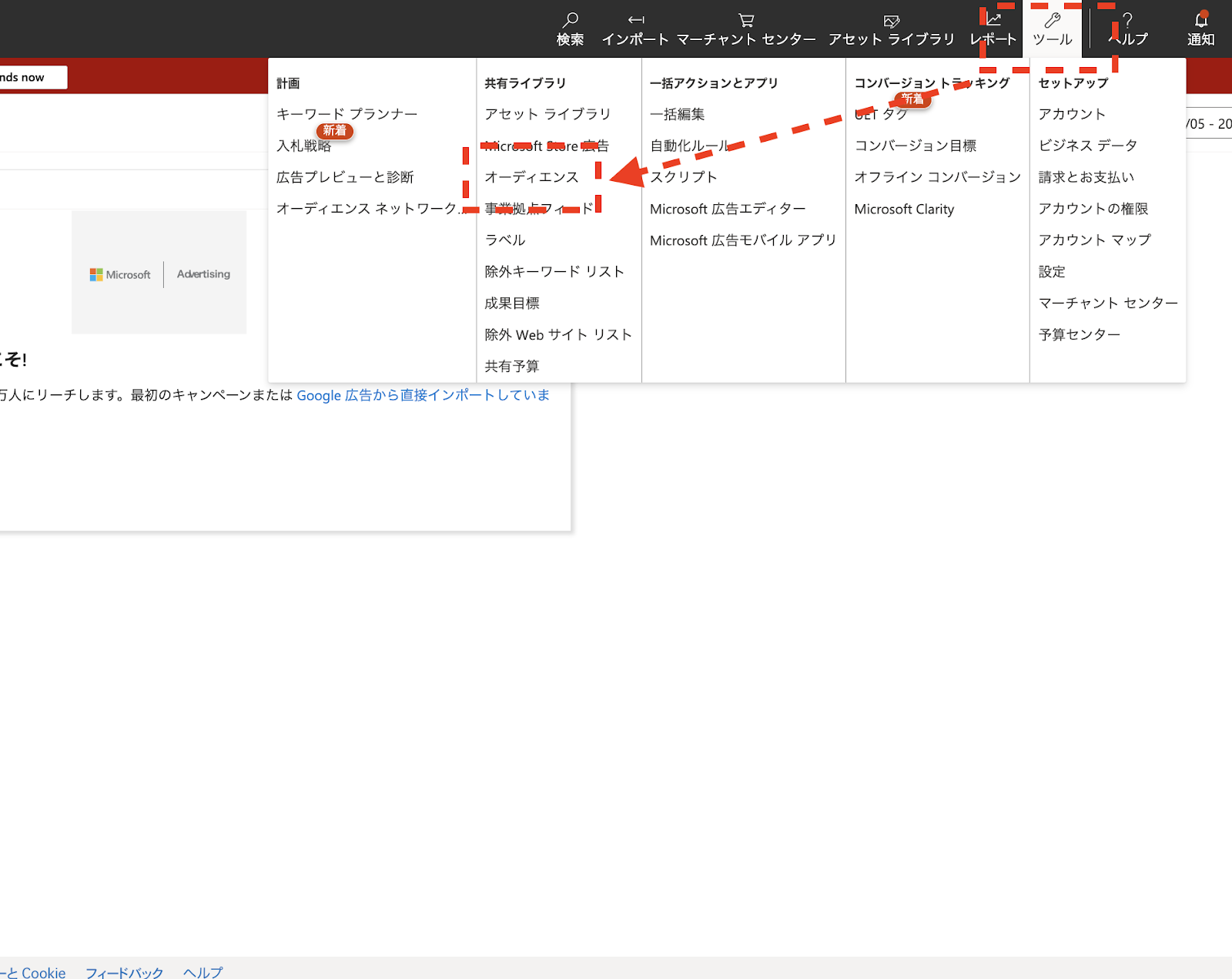
Task: Open アカウント マップ
Action: pyautogui.click(x=1095, y=240)
